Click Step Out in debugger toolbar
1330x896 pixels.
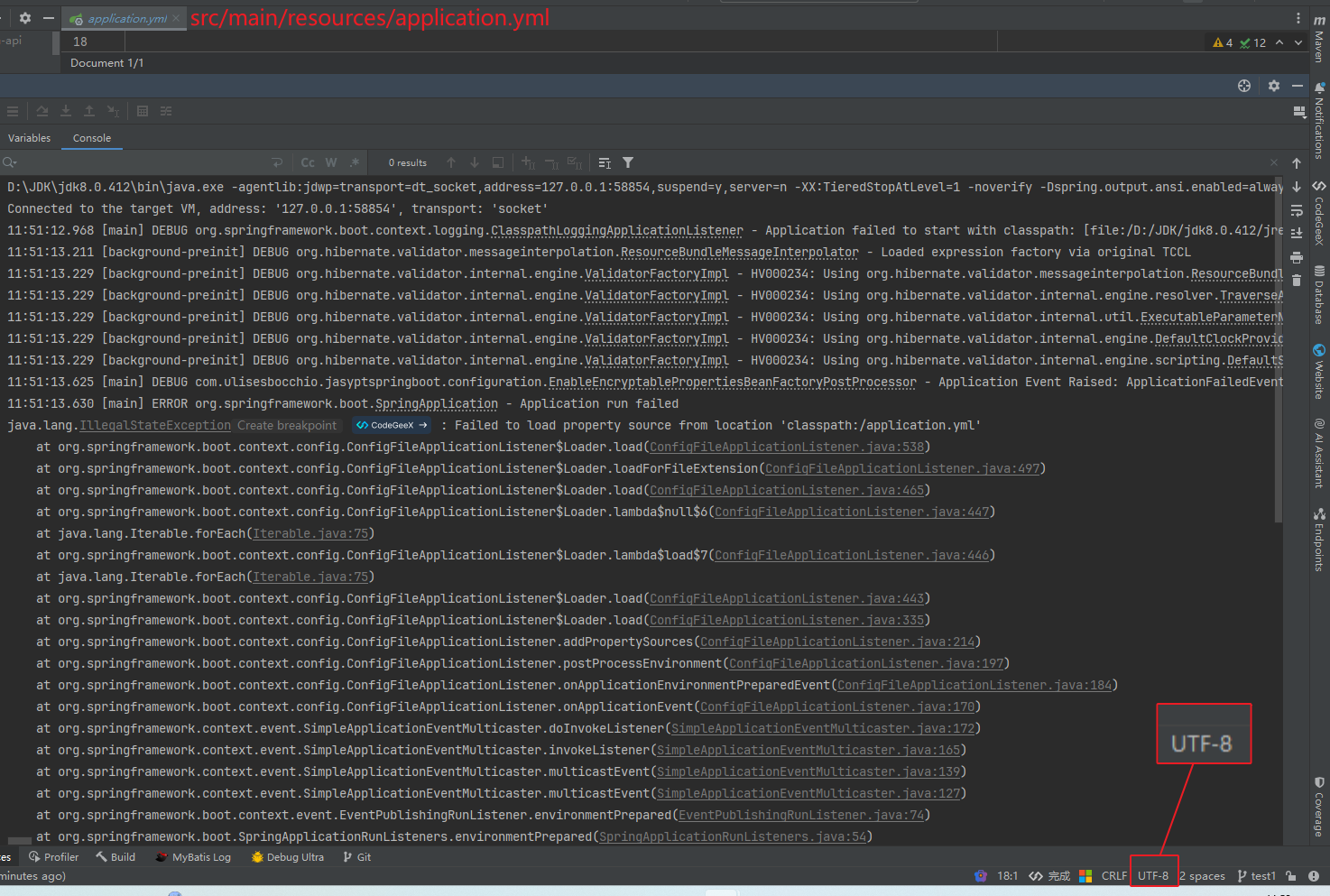[89, 111]
